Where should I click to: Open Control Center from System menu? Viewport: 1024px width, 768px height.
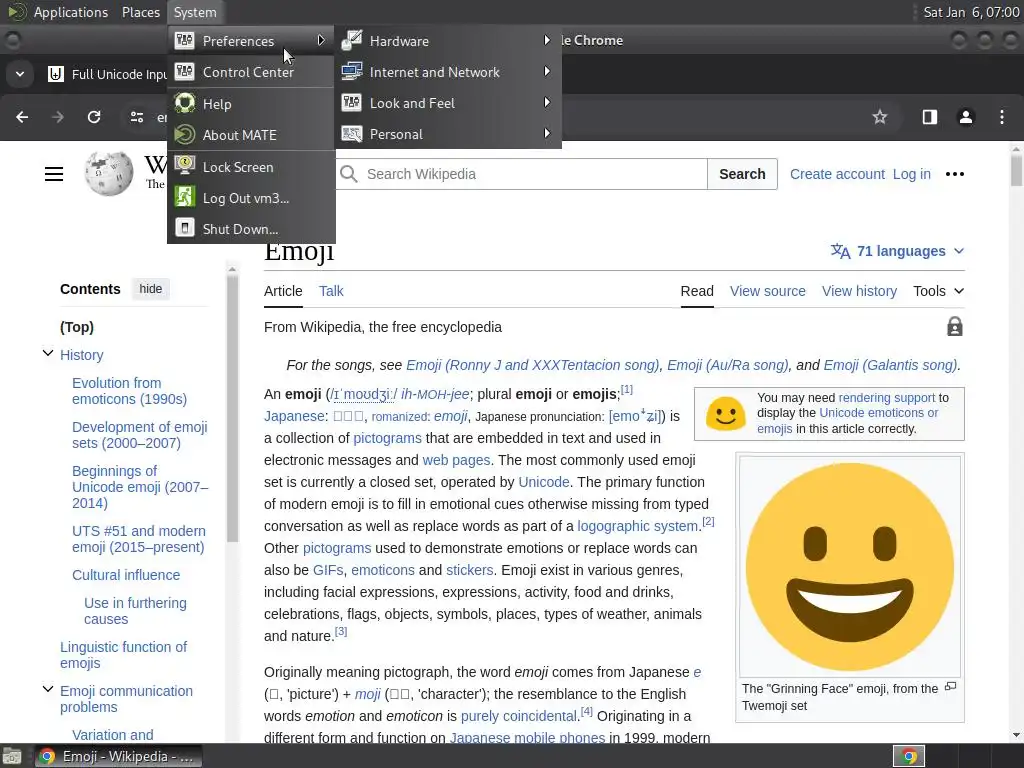(251, 72)
